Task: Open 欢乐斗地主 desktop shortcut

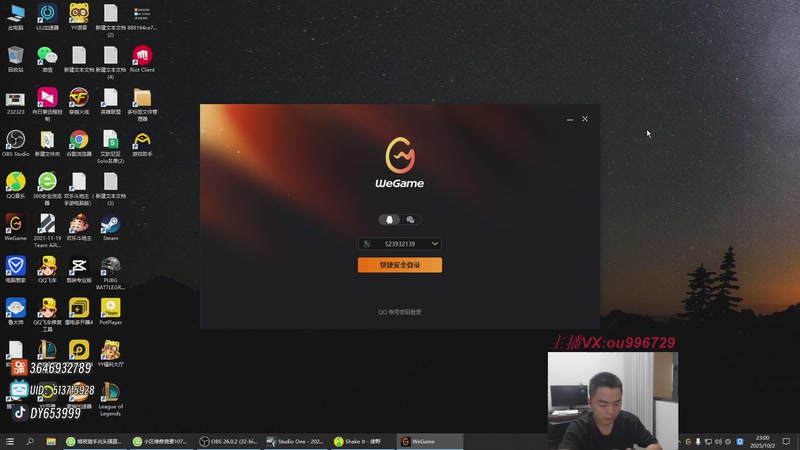Action: pos(79,228)
